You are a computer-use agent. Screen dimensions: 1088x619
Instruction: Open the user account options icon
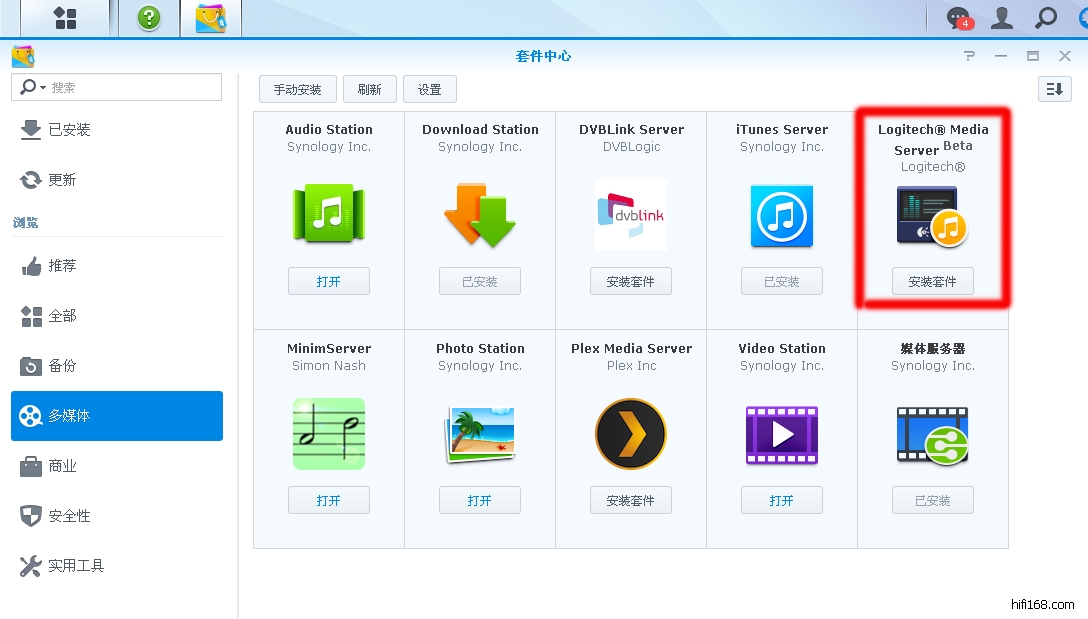coord(1001,18)
